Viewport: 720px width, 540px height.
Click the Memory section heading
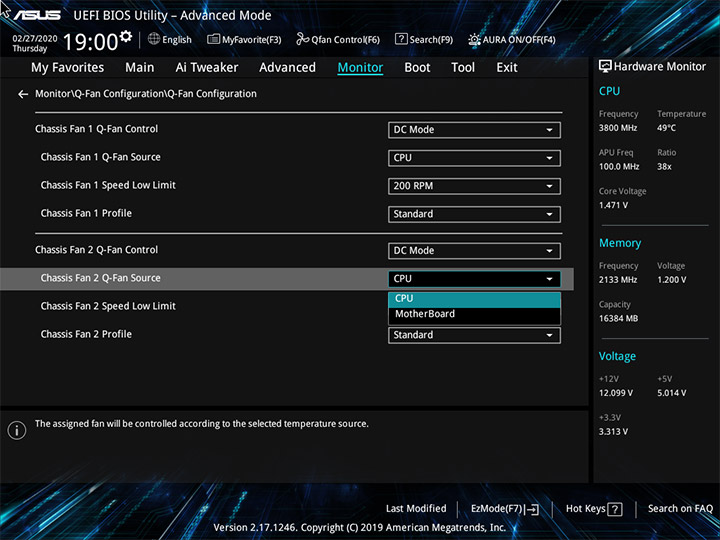pos(620,243)
